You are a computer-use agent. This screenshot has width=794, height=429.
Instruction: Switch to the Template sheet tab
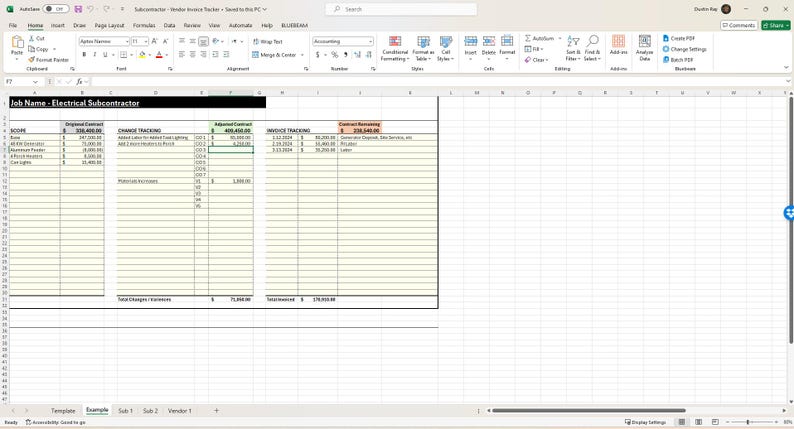[x=63, y=411]
